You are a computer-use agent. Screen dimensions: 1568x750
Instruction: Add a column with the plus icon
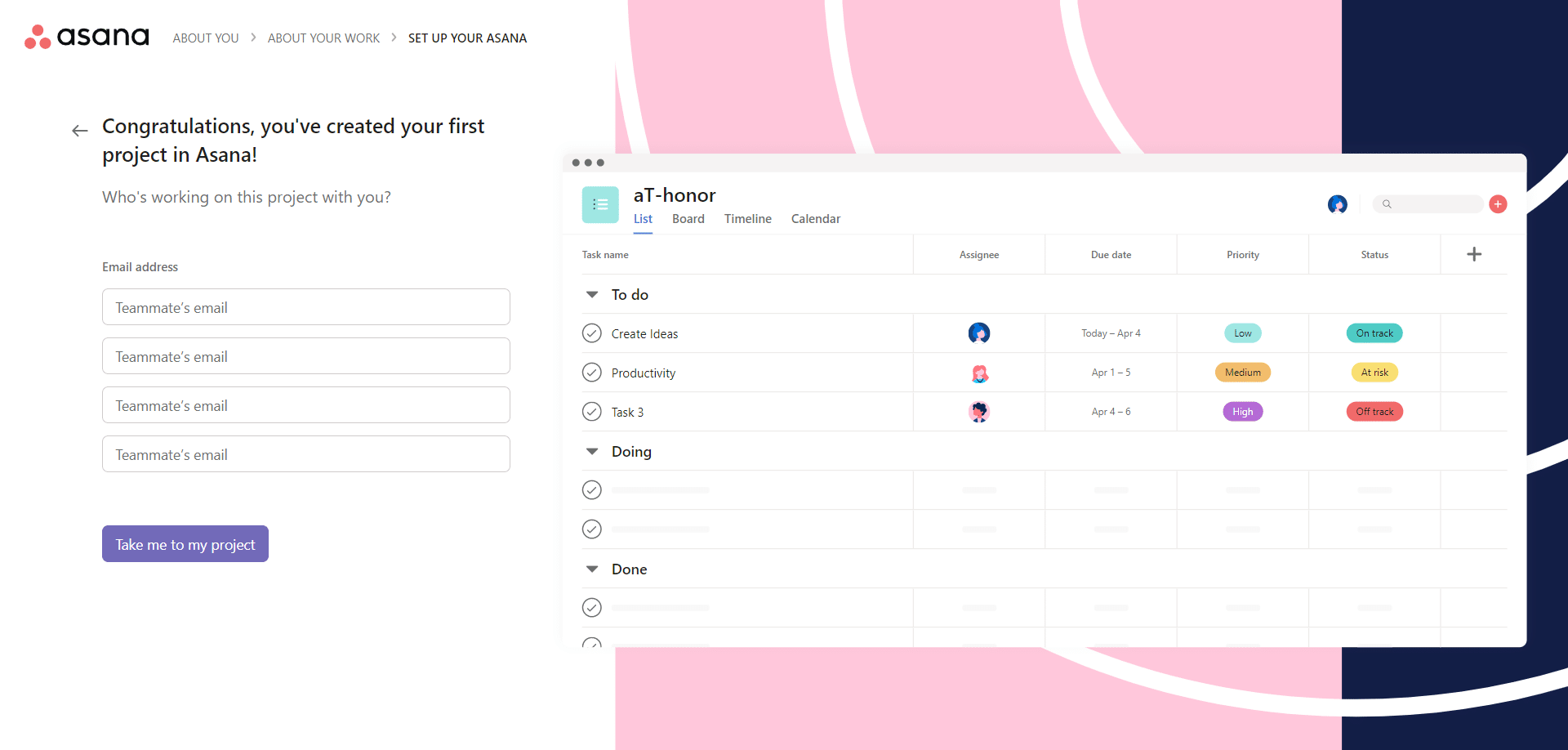click(x=1474, y=254)
